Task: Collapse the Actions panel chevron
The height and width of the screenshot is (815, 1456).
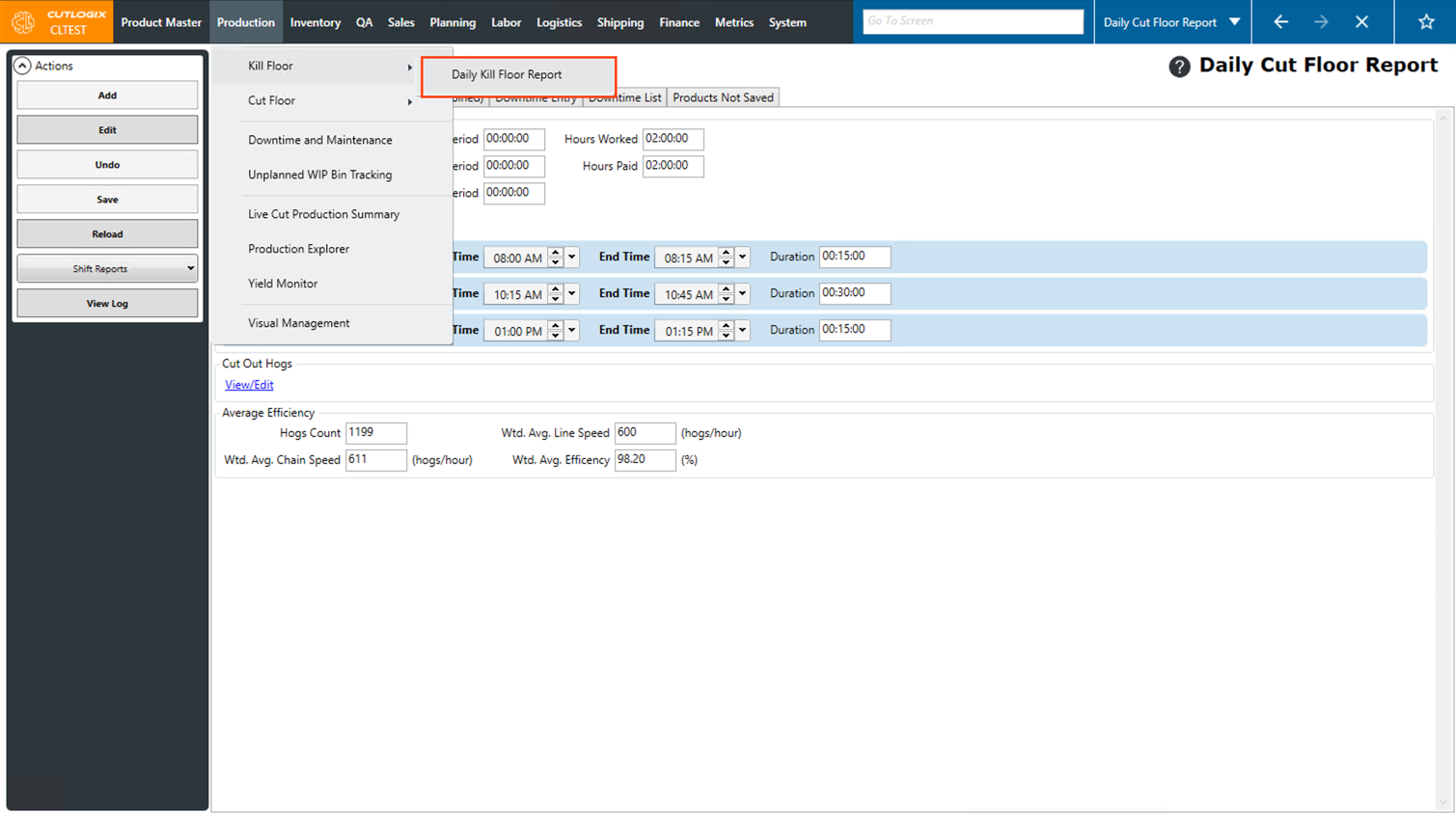Action: 22,66
